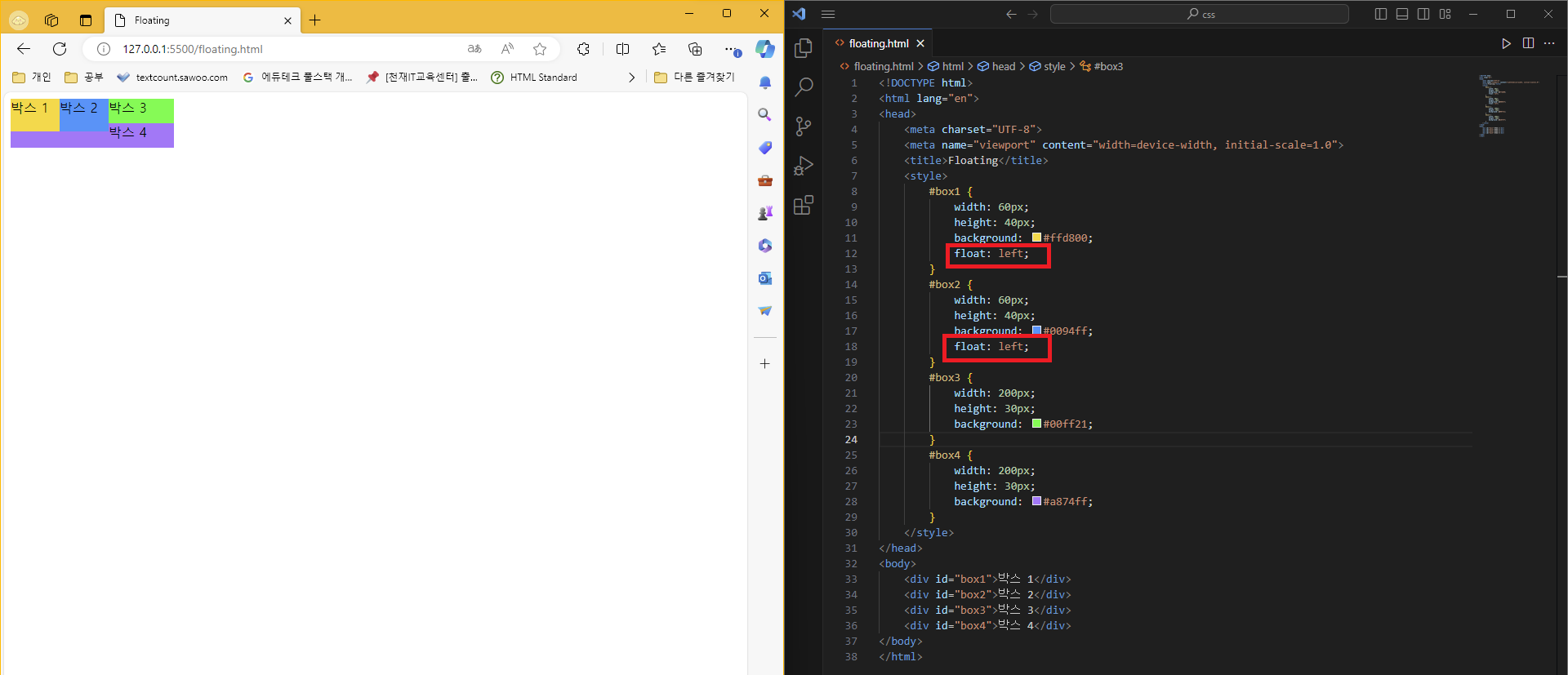Open the 공부 bookmarks folder
The image size is (1568, 675).
point(84,78)
